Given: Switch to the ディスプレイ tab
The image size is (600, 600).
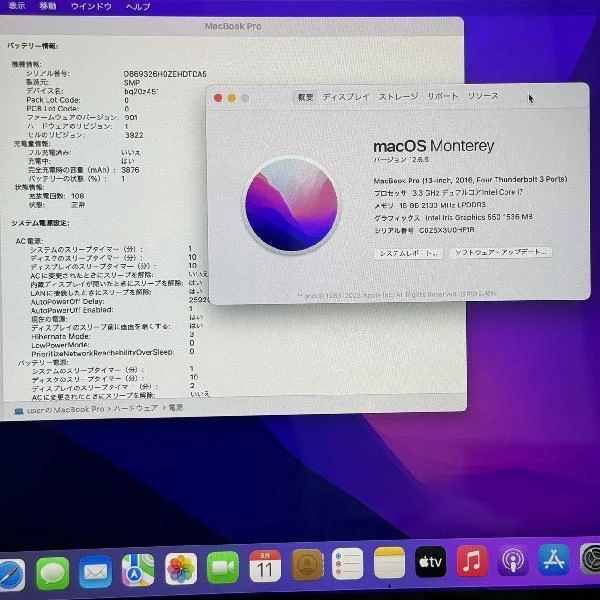Looking at the screenshot, I should coord(346,97).
